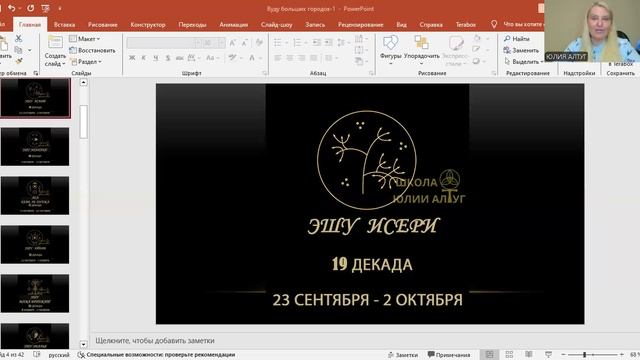Click the Справка help tab
This screenshot has width=640, height=360.
(x=431, y=24)
